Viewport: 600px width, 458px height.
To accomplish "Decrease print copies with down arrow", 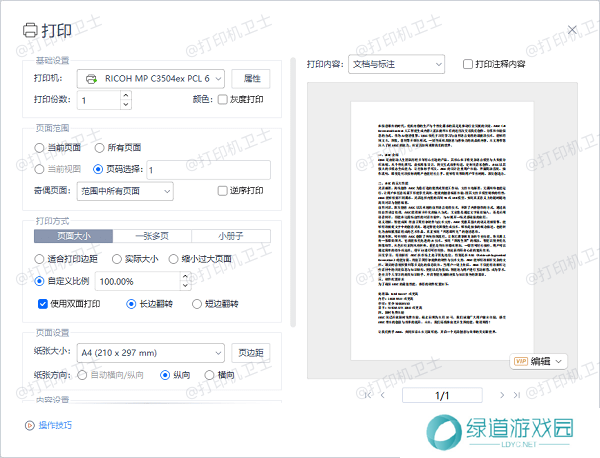I will [x=126, y=104].
